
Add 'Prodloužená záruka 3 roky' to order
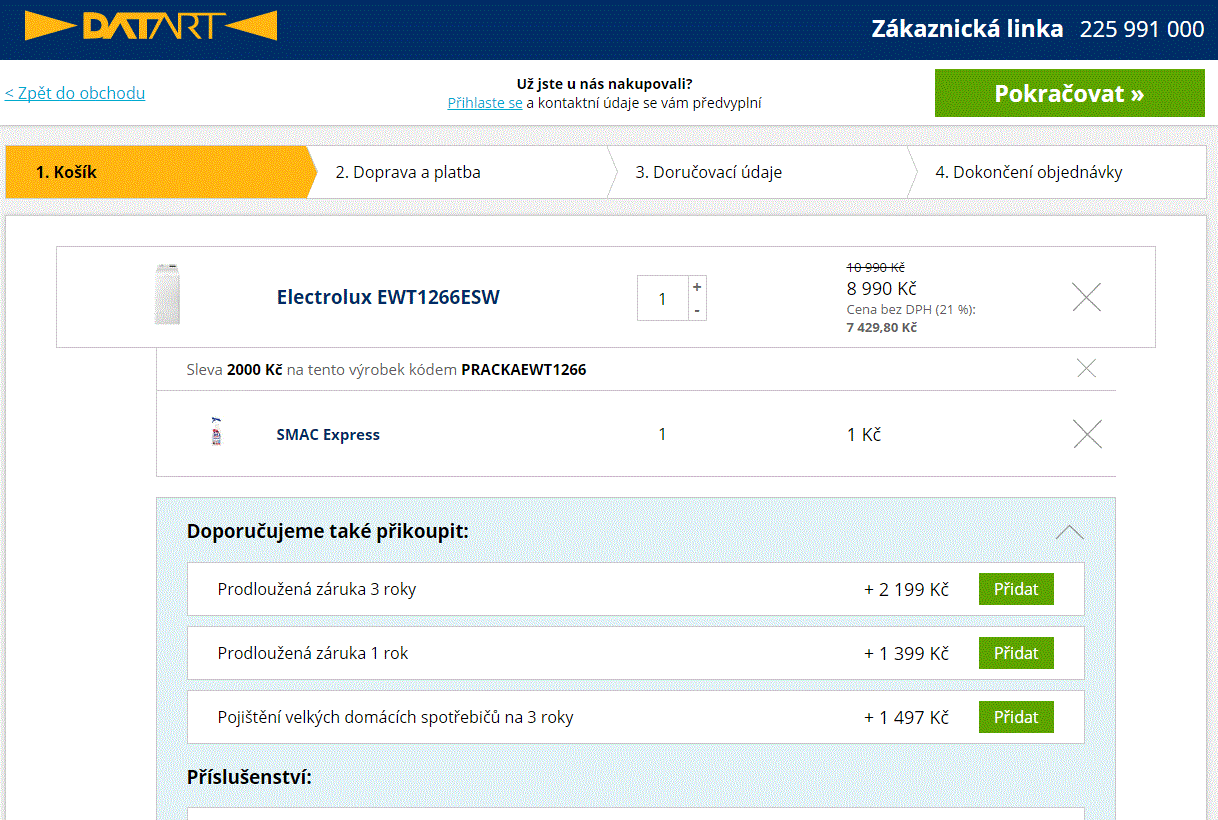pos(1016,589)
